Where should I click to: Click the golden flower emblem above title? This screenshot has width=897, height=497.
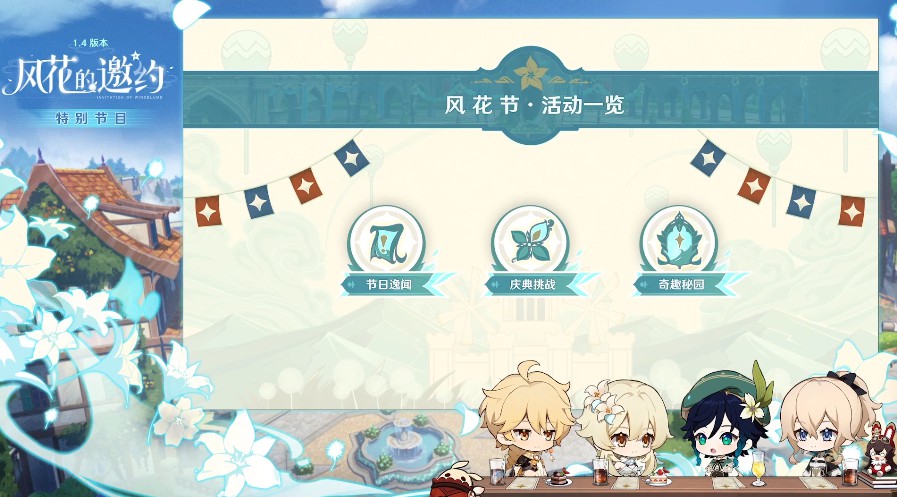pyautogui.click(x=531, y=72)
